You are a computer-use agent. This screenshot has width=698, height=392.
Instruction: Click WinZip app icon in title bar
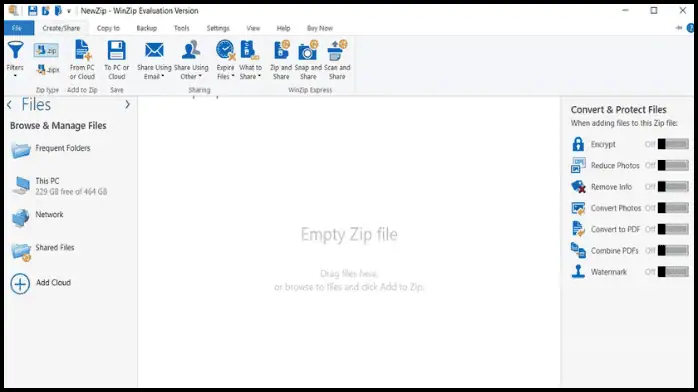click(x=14, y=11)
